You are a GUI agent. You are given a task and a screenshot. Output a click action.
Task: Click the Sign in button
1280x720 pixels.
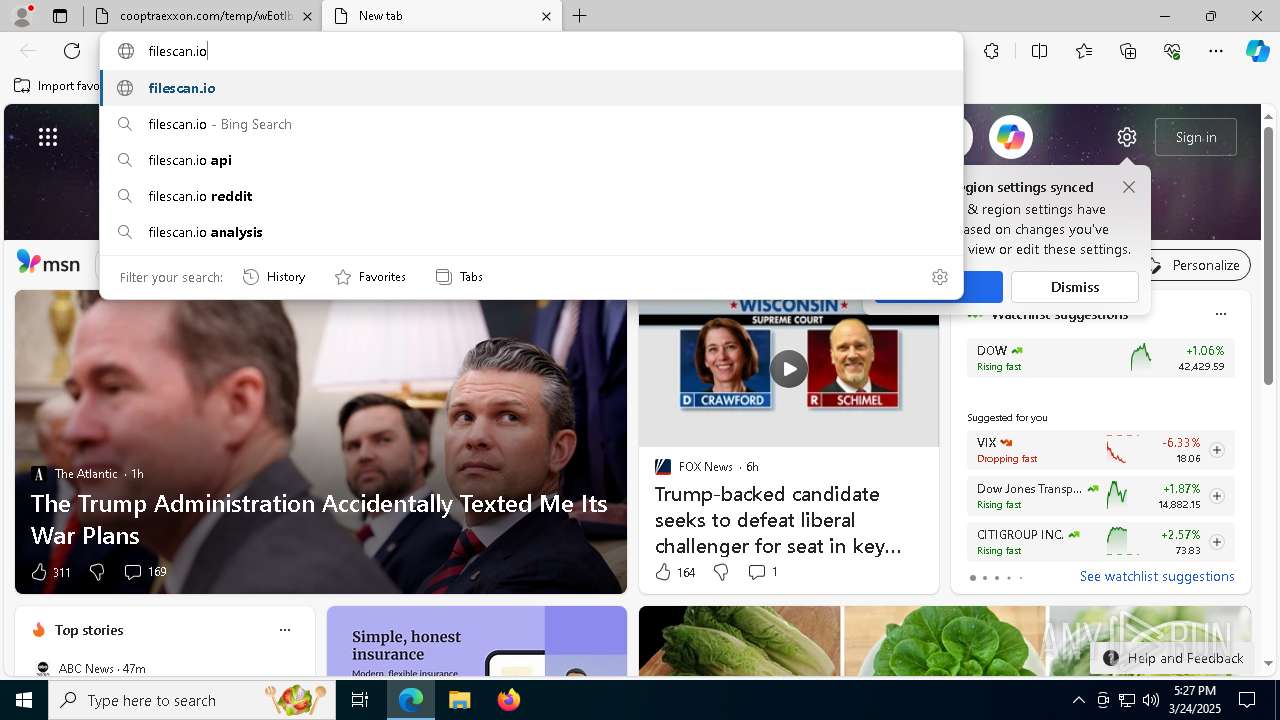[x=1196, y=137]
